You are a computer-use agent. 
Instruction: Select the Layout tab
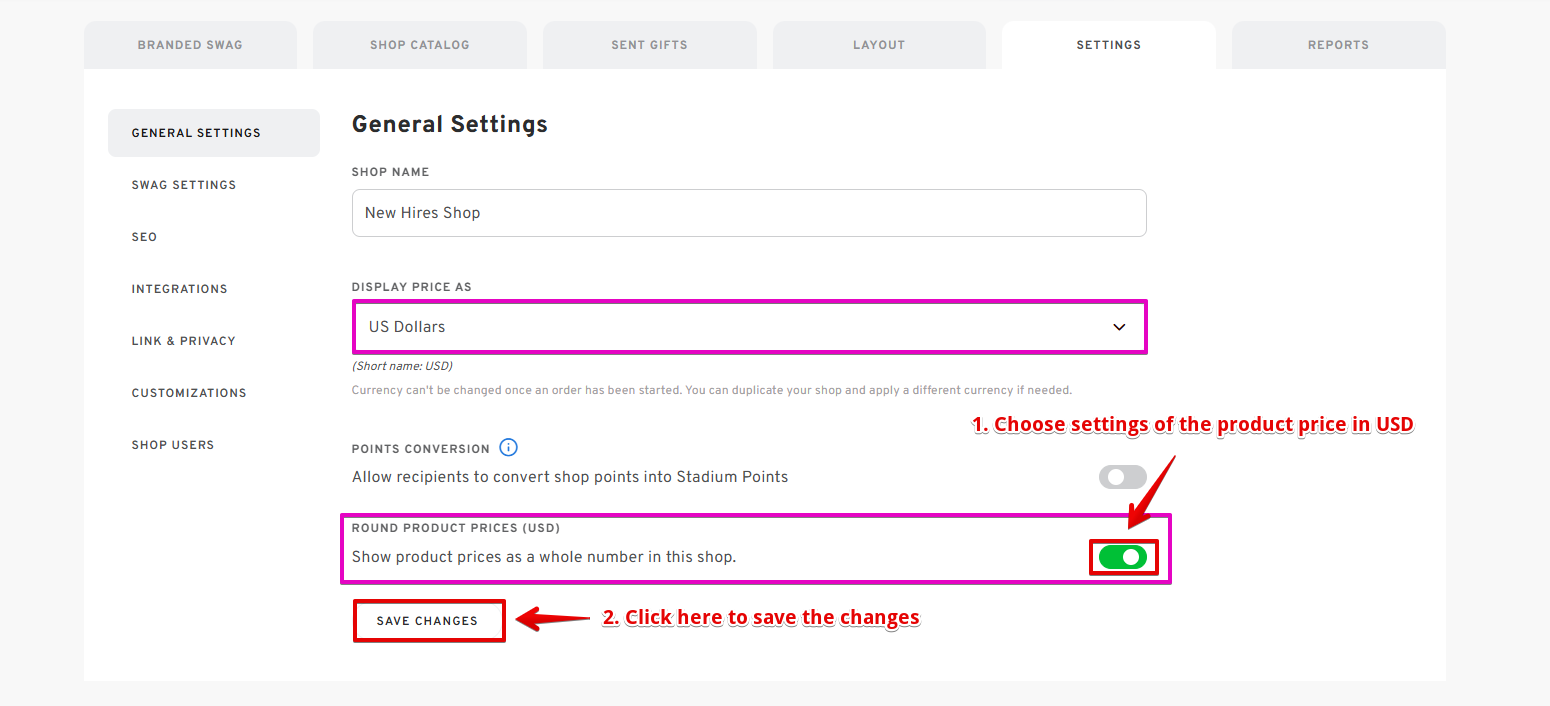879,45
